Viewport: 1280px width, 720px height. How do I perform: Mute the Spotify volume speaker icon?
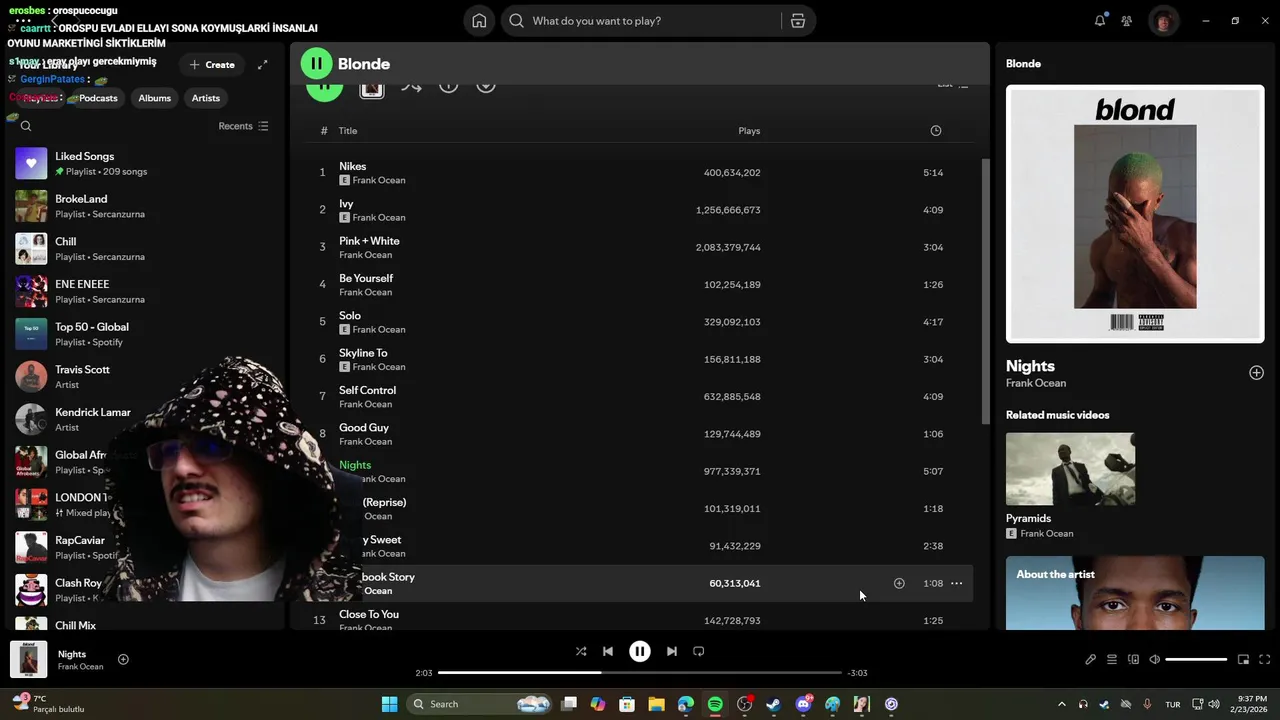point(1154,660)
